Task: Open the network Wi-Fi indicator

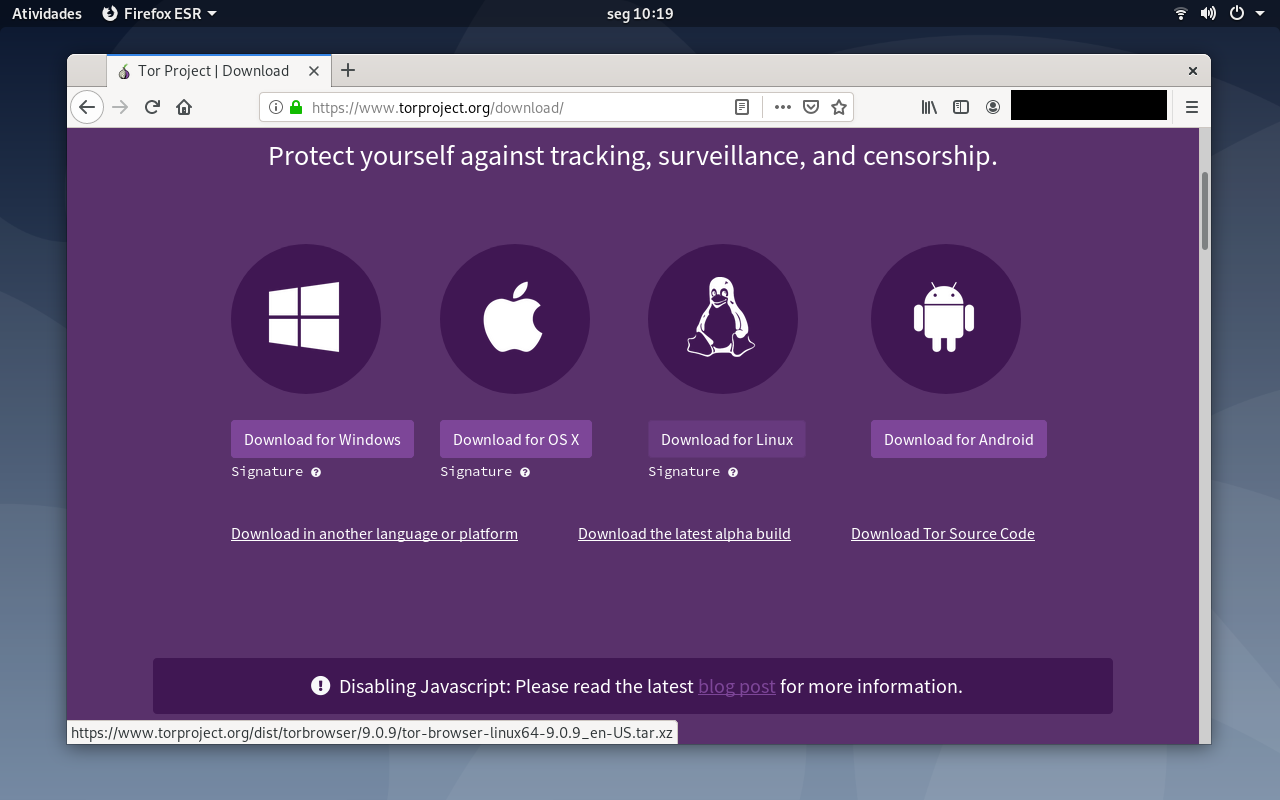Action: click(x=1181, y=13)
